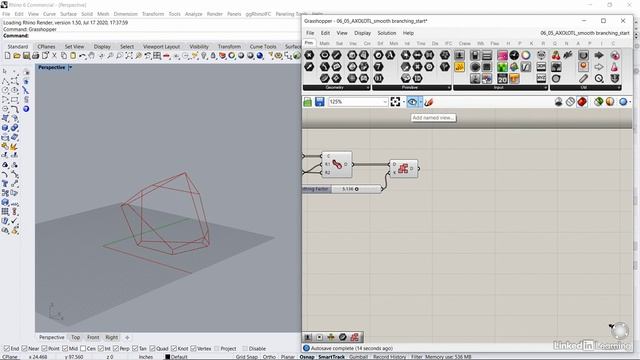
Task: Open the 125% zoom level dropdown
Action: tap(384, 102)
